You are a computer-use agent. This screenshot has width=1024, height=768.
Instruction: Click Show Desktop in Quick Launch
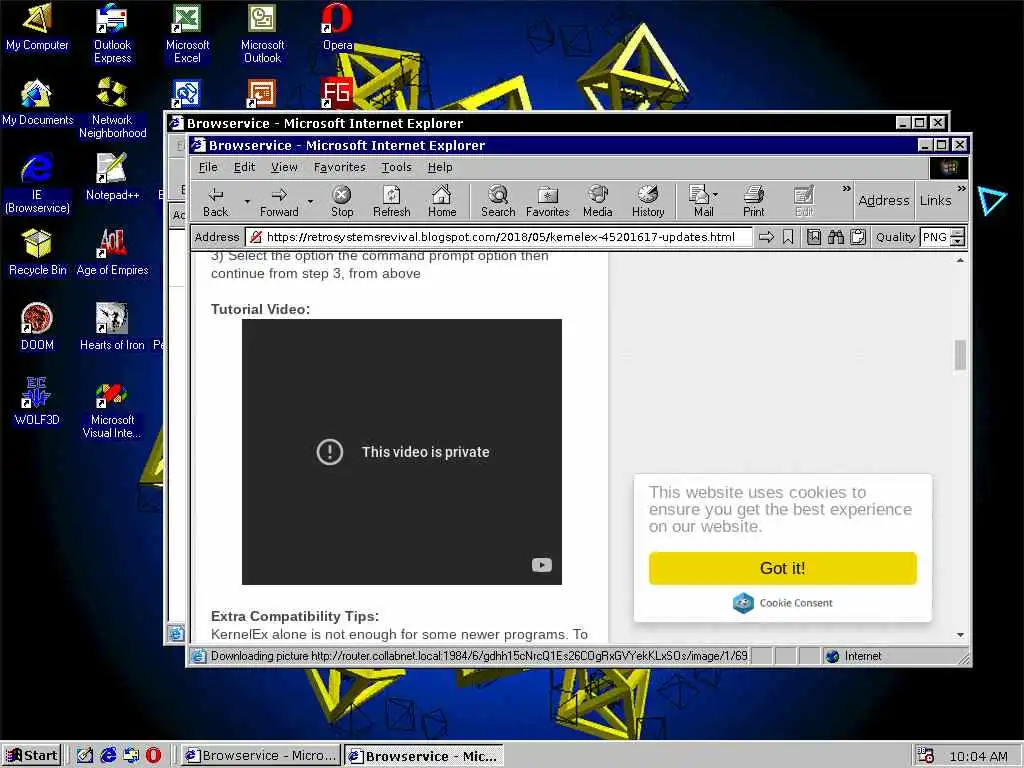(x=85, y=756)
